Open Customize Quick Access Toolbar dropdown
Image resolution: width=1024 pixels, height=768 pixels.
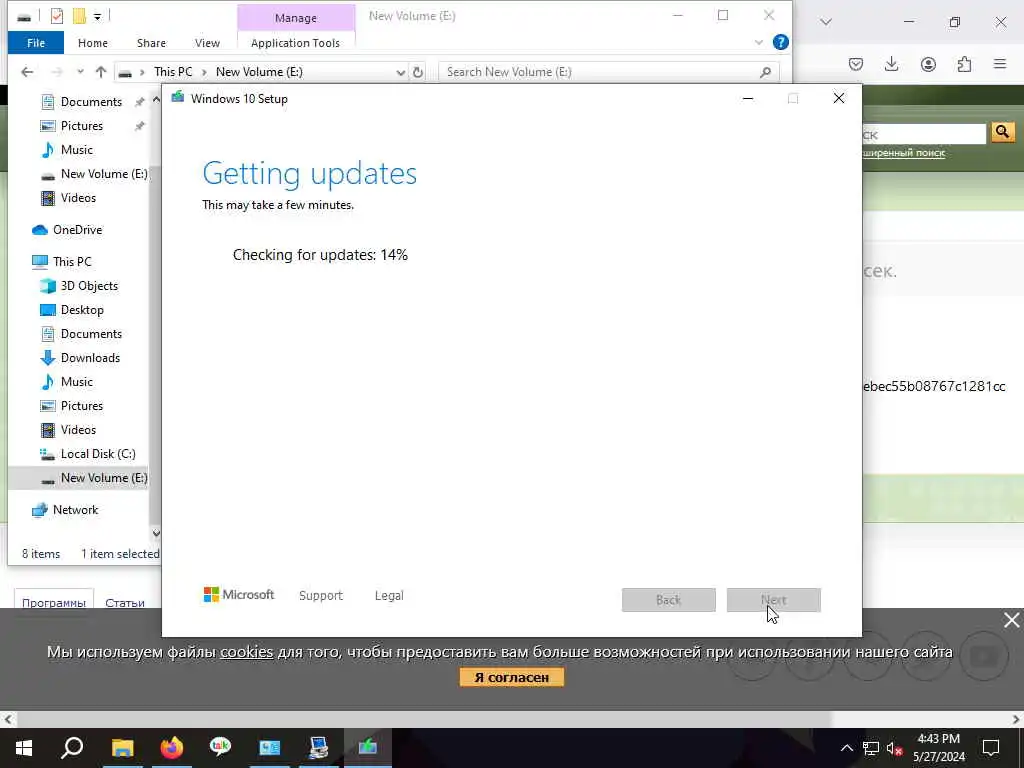[97, 16]
